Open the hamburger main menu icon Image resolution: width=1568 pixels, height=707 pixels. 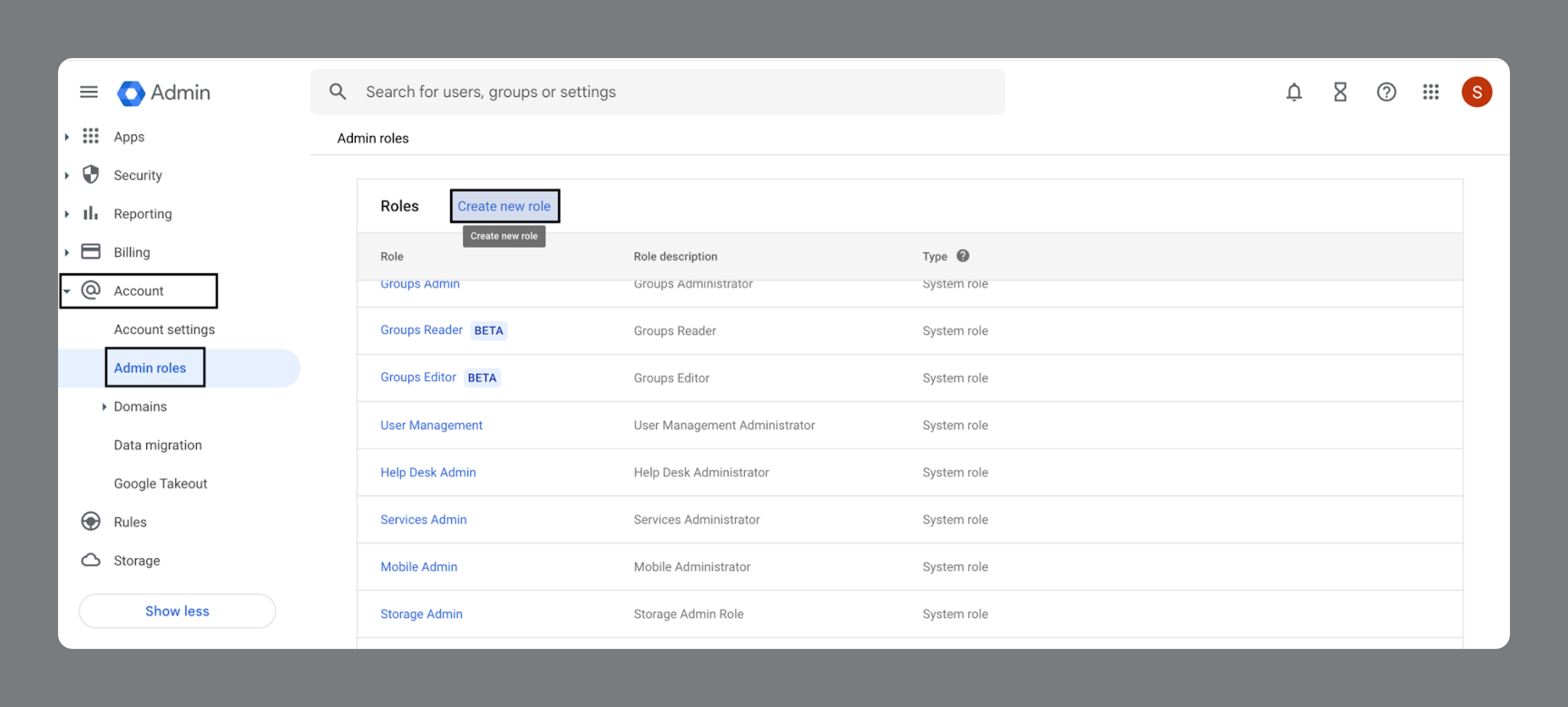tap(89, 92)
